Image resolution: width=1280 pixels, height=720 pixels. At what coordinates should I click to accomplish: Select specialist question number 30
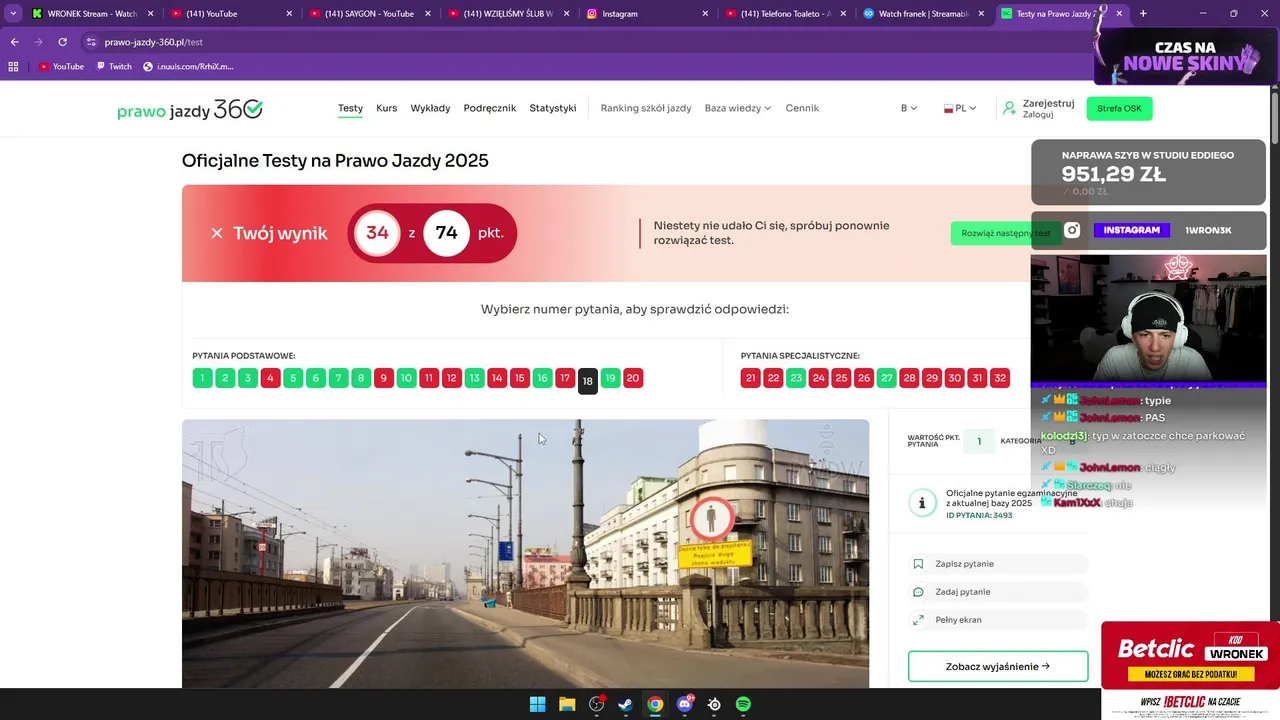point(954,378)
